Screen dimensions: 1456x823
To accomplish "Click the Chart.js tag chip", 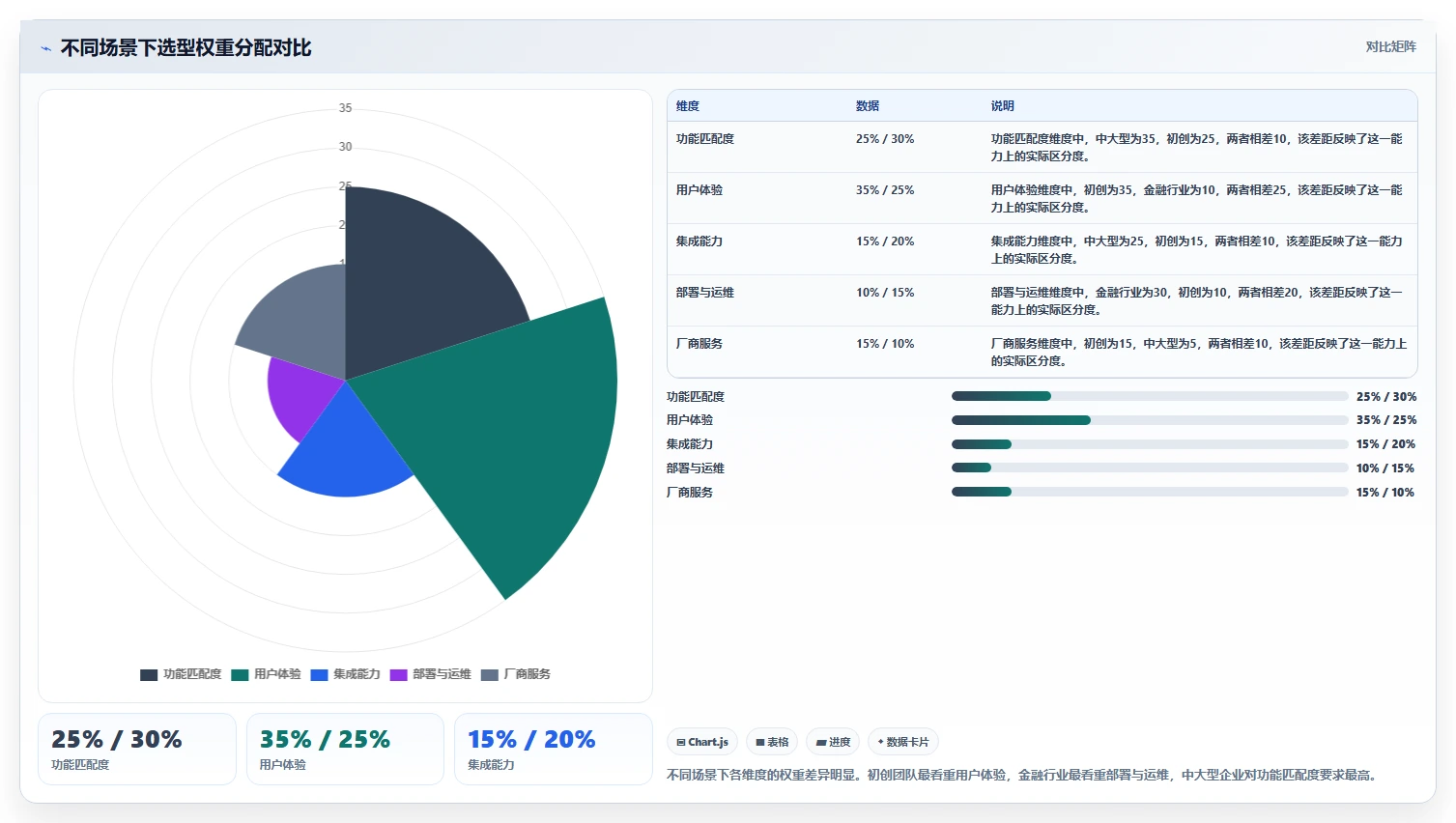I will click(702, 742).
